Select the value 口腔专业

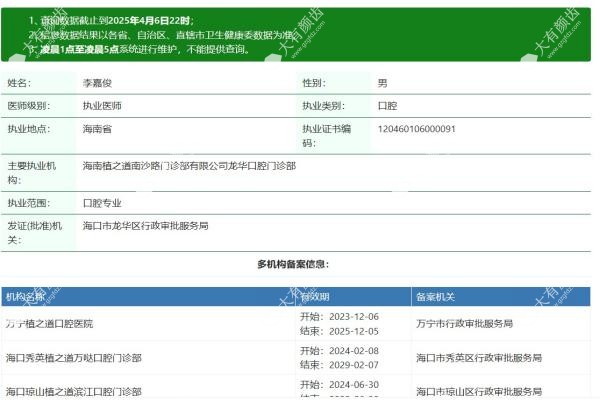pos(102,203)
